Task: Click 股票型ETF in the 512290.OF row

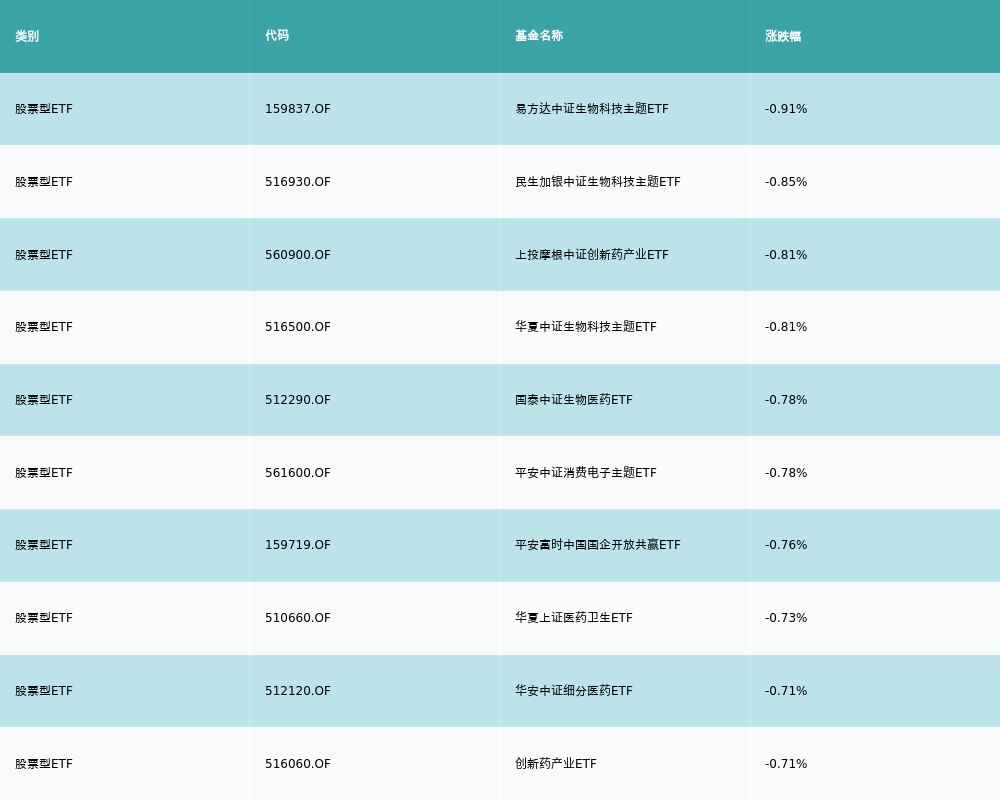Action: (44, 400)
